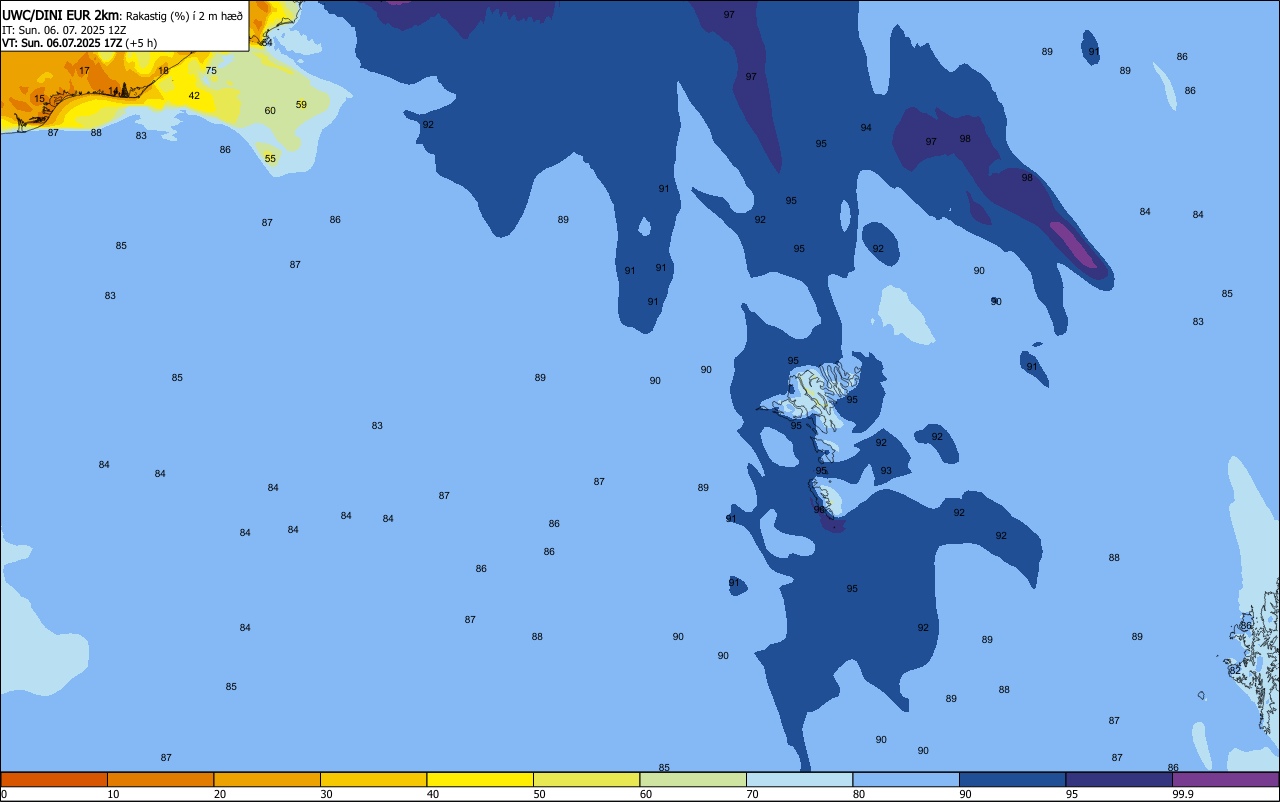Pick the golden 30–40 legend swatch
The height and width of the screenshot is (802, 1280).
[x=373, y=779]
